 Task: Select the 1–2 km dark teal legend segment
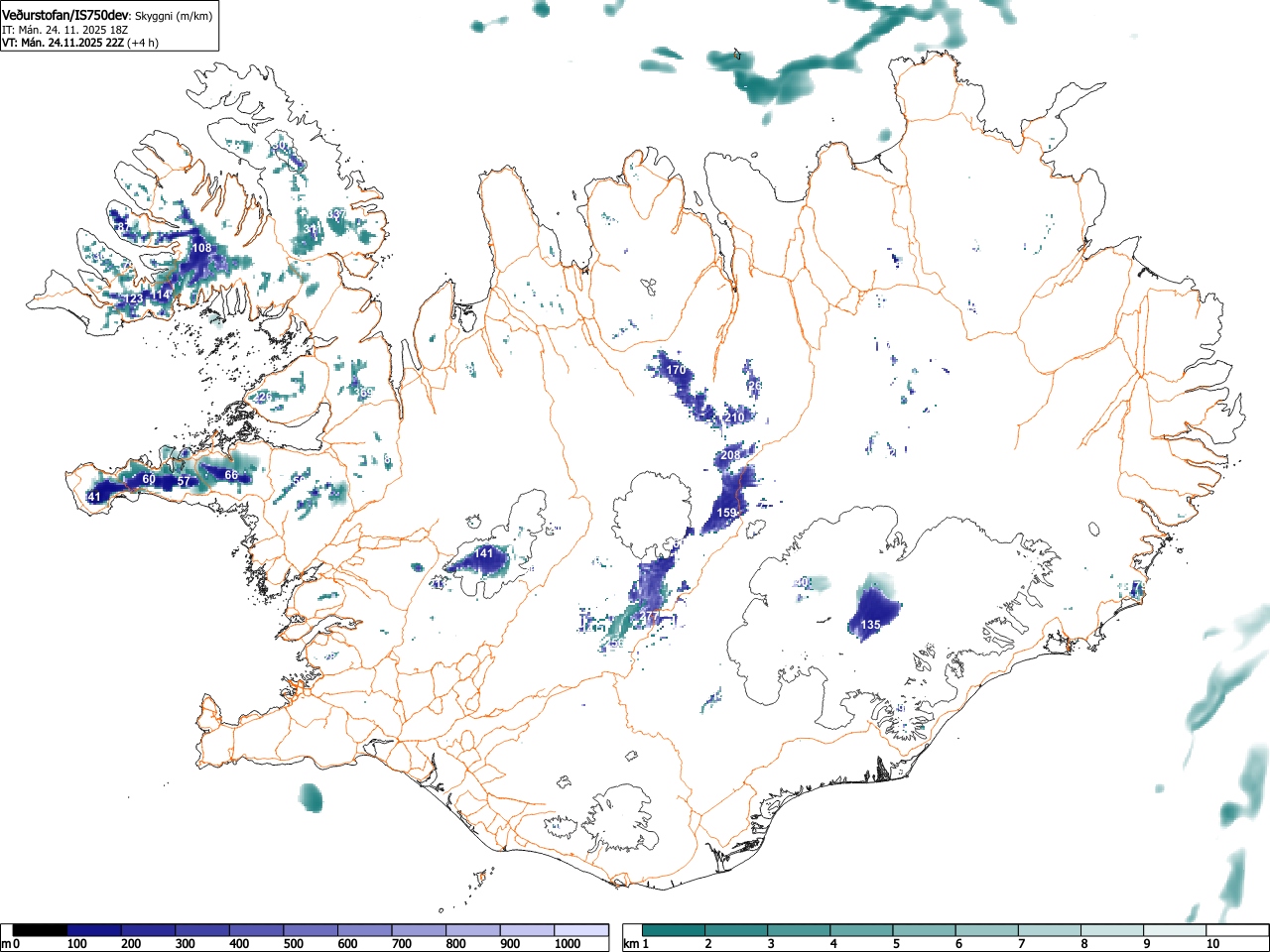pyautogui.click(x=674, y=930)
